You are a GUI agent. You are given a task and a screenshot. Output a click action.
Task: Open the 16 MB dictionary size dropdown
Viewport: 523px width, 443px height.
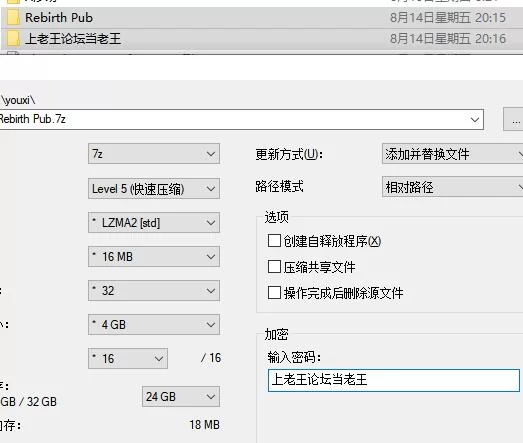pyautogui.click(x=154, y=257)
